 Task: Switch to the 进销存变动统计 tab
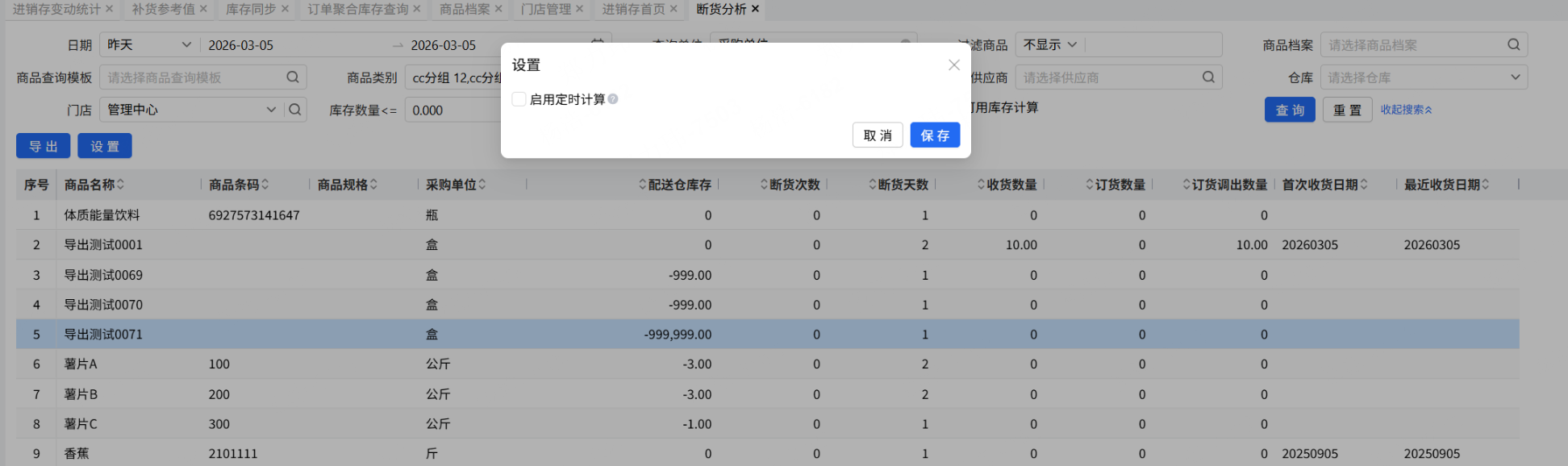tap(56, 9)
